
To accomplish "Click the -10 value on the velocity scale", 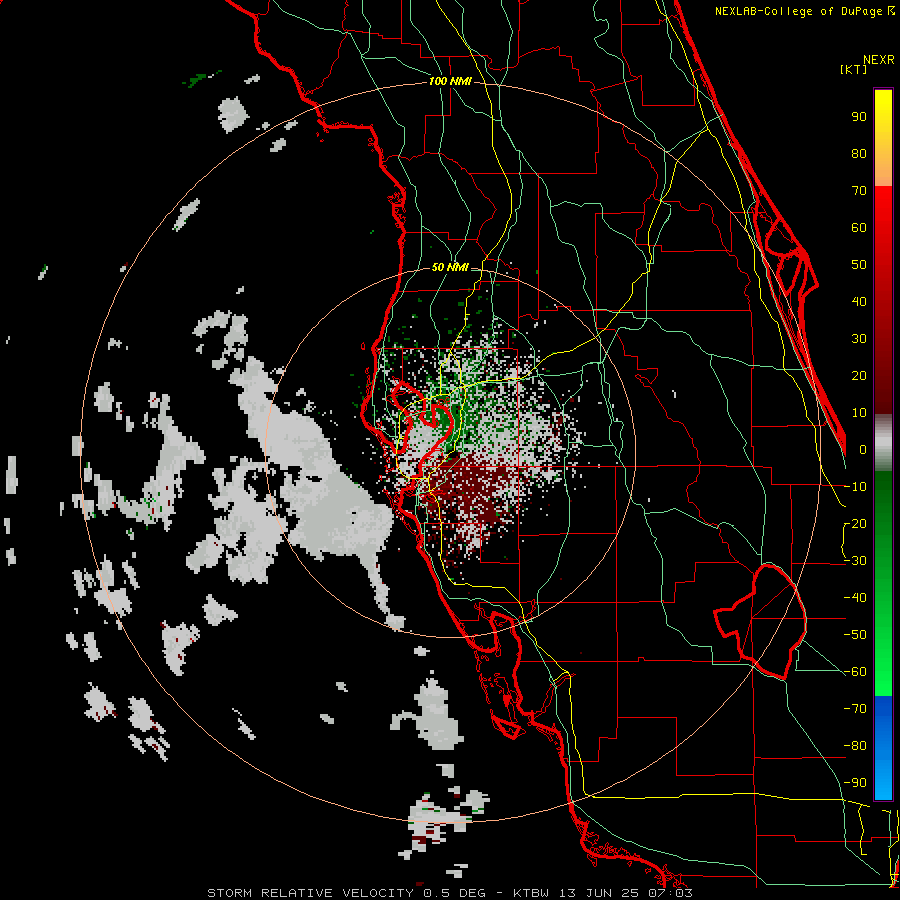I will coord(855,486).
